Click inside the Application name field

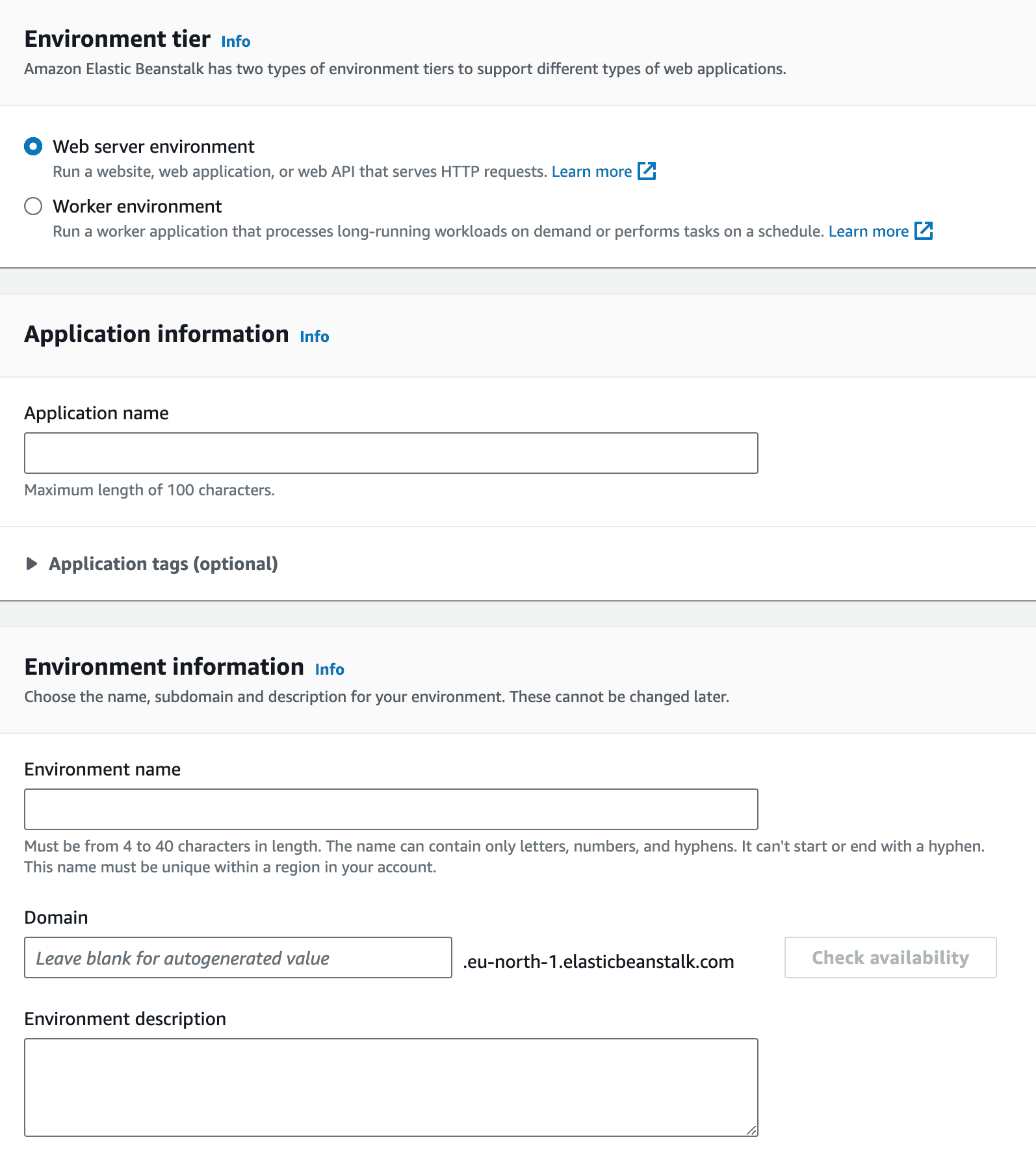(391, 452)
